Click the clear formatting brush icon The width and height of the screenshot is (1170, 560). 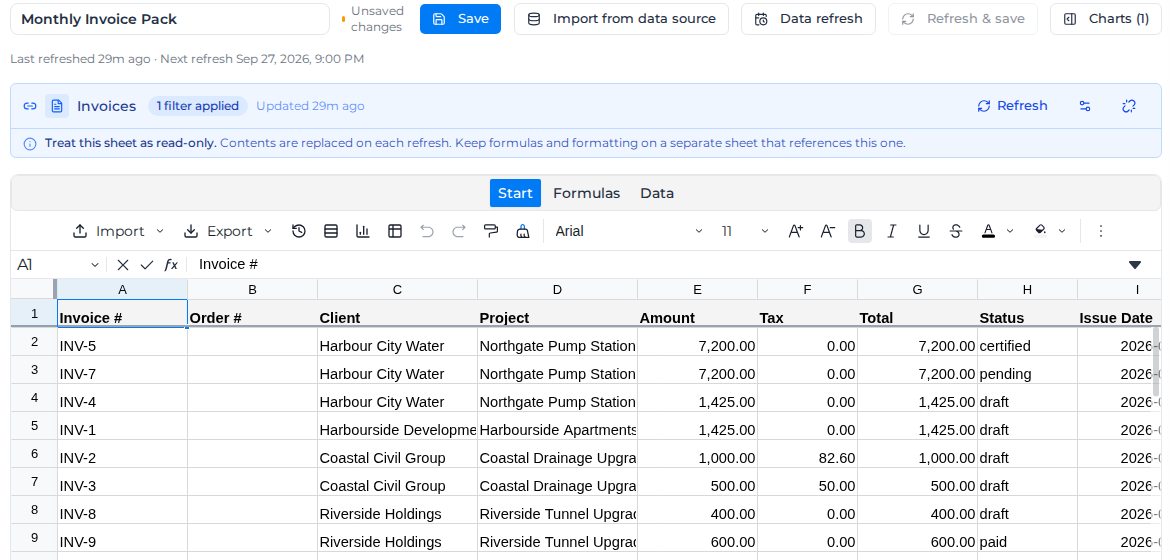click(x=523, y=231)
